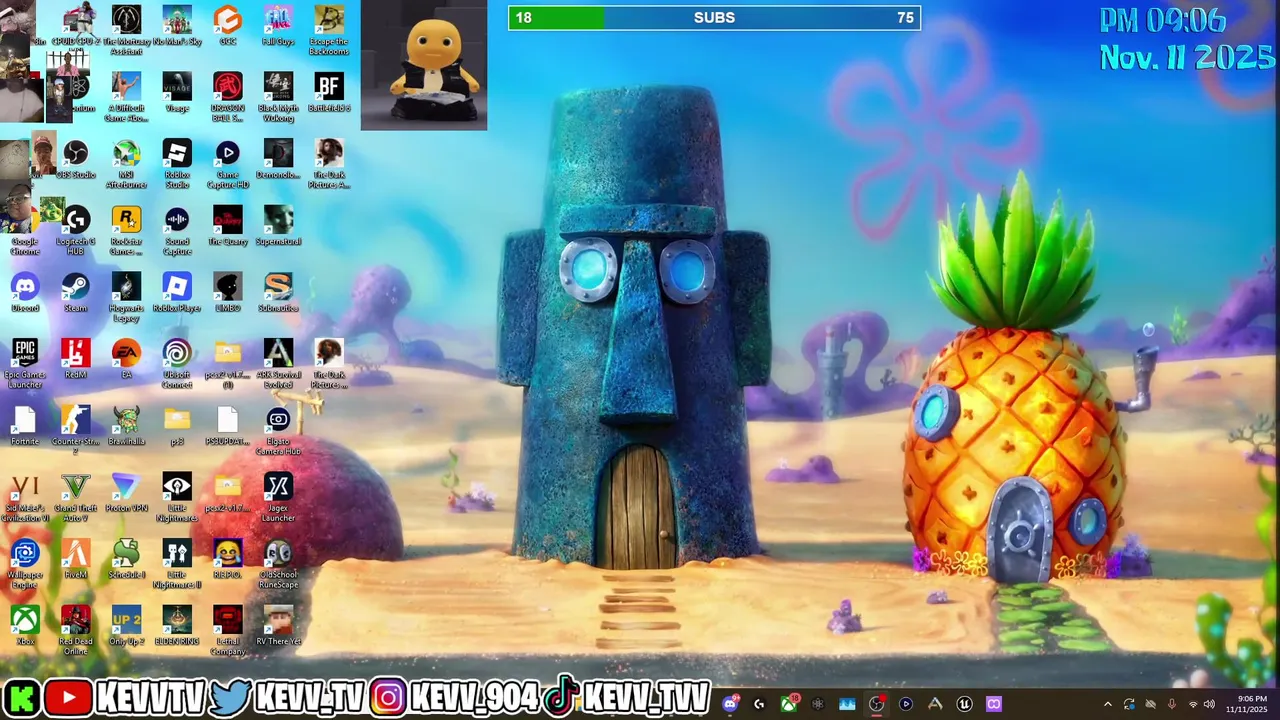Open the EA app shortcut
The width and height of the screenshot is (1280, 720).
pyautogui.click(x=126, y=360)
